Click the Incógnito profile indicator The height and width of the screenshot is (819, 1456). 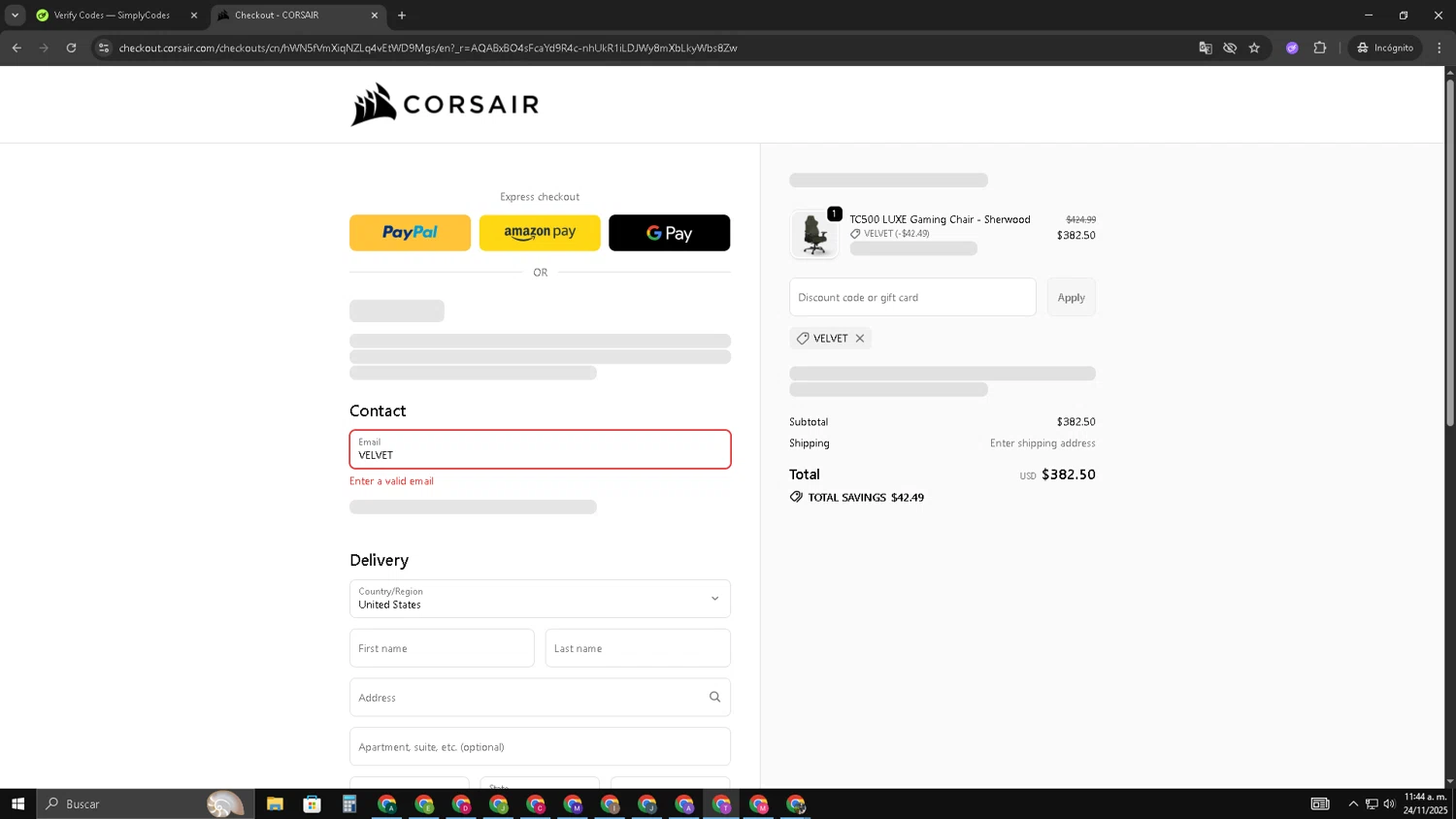click(1385, 48)
